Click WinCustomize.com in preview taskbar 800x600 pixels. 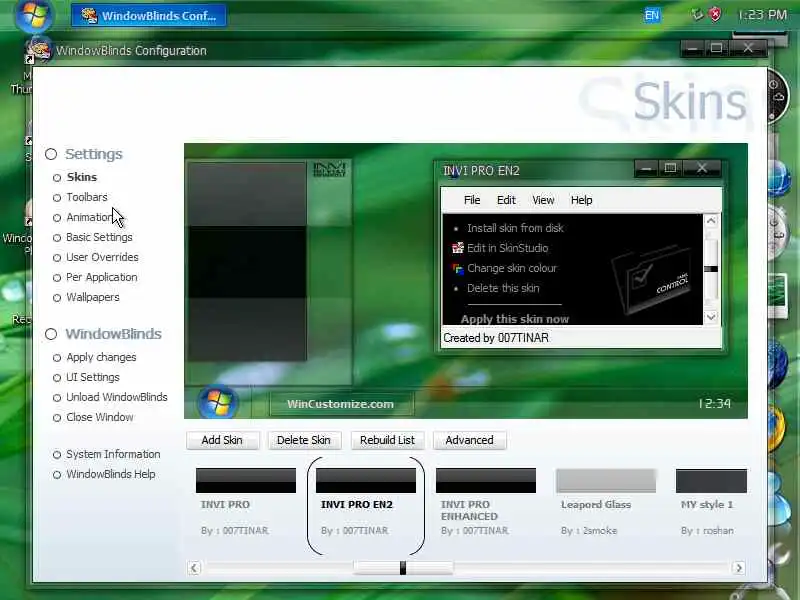click(340, 404)
